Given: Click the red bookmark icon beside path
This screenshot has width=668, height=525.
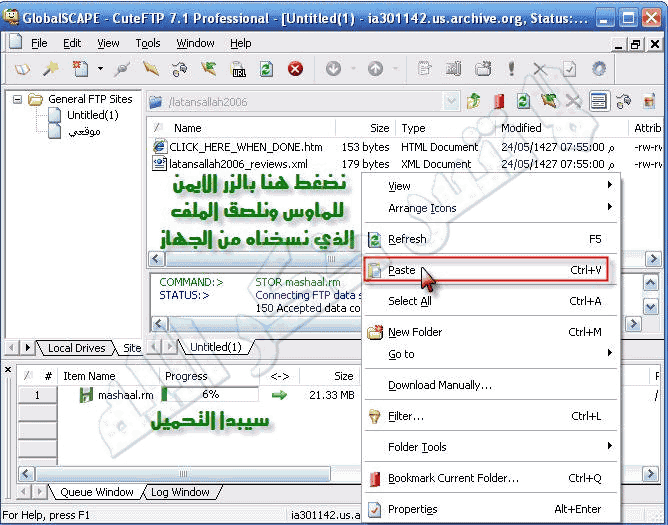Looking at the screenshot, I should [x=498, y=101].
